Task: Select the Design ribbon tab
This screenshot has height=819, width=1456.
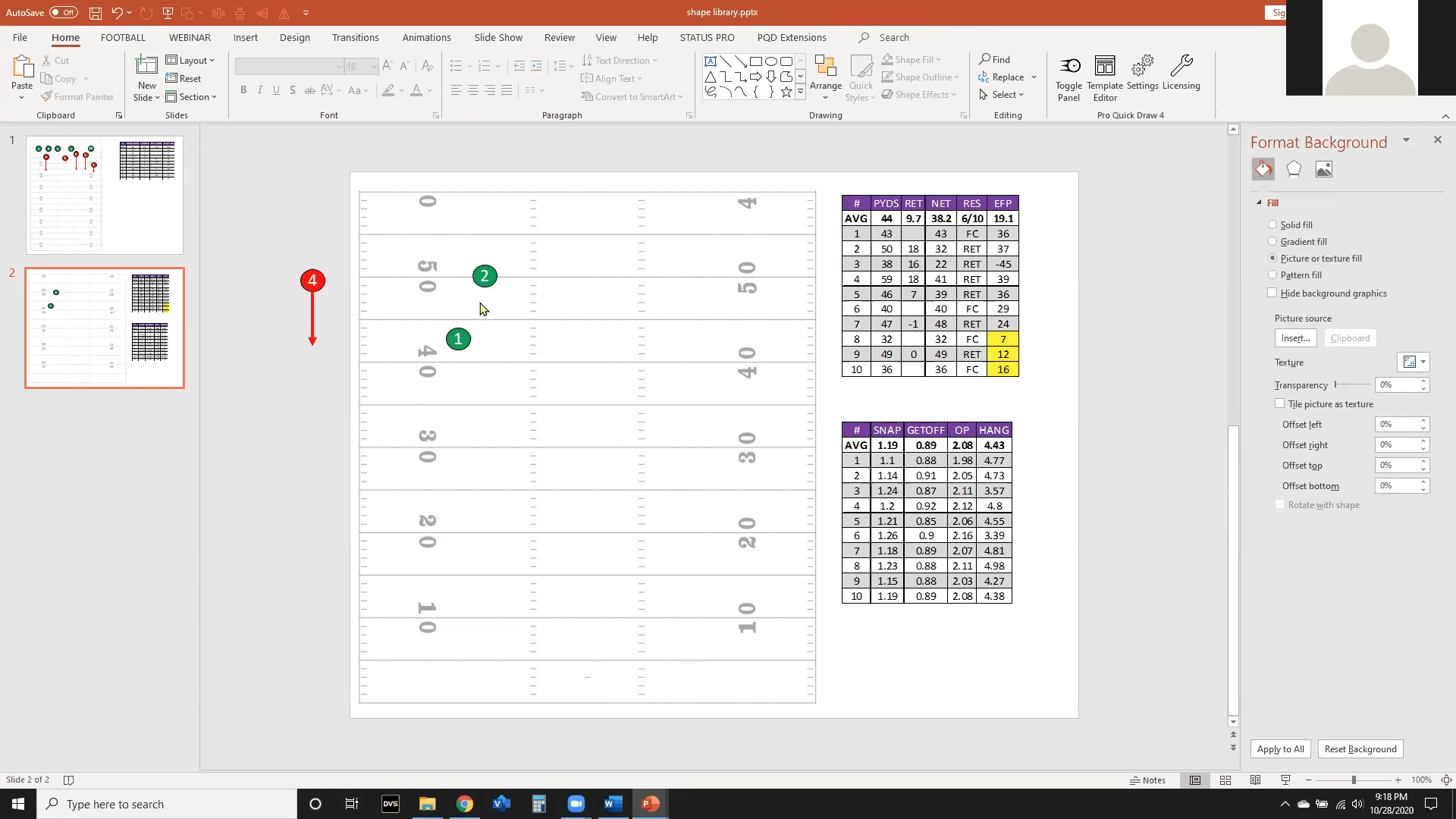Action: coord(294,37)
